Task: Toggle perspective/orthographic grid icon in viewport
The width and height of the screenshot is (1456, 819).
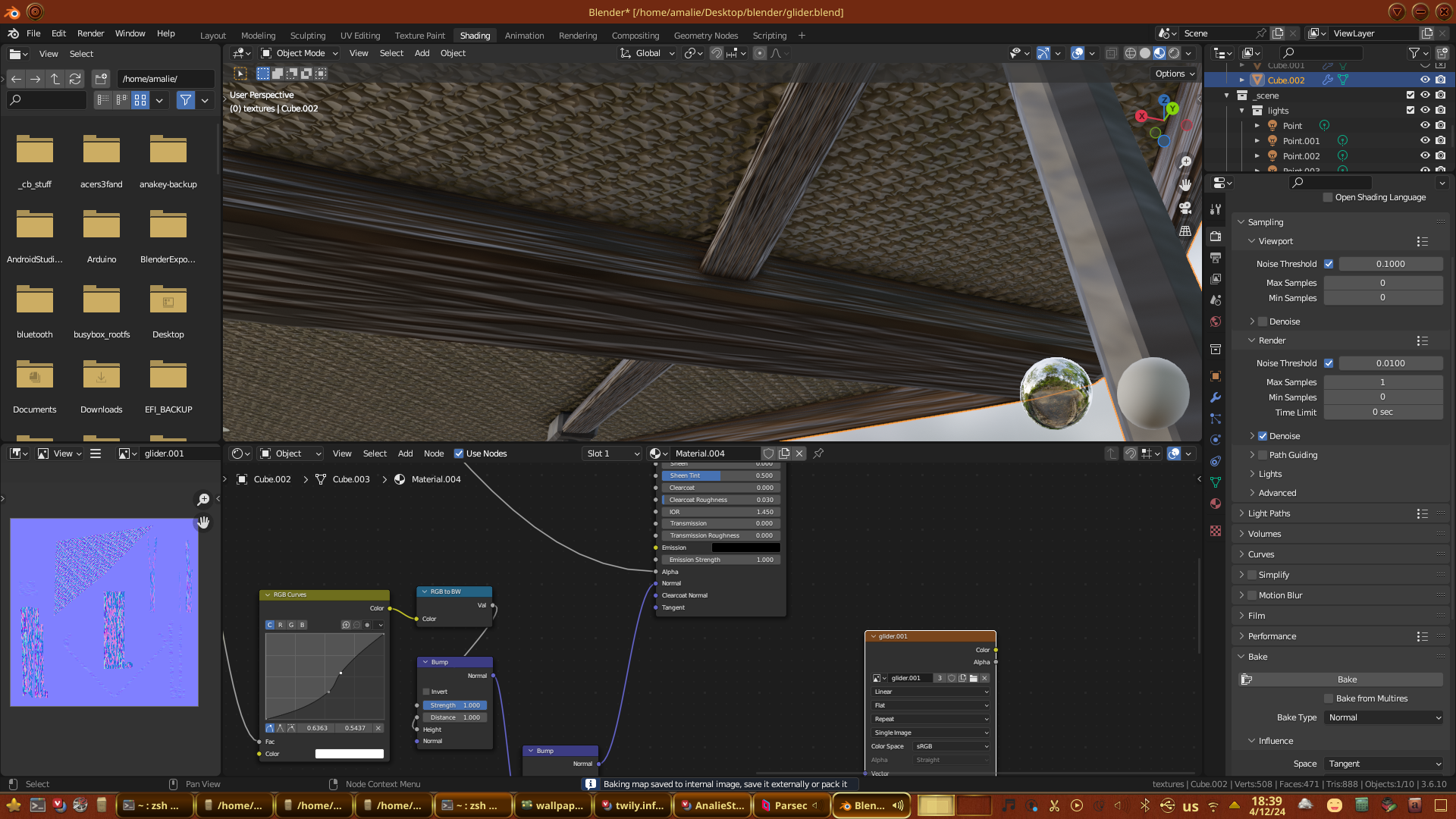Action: 1185,231
